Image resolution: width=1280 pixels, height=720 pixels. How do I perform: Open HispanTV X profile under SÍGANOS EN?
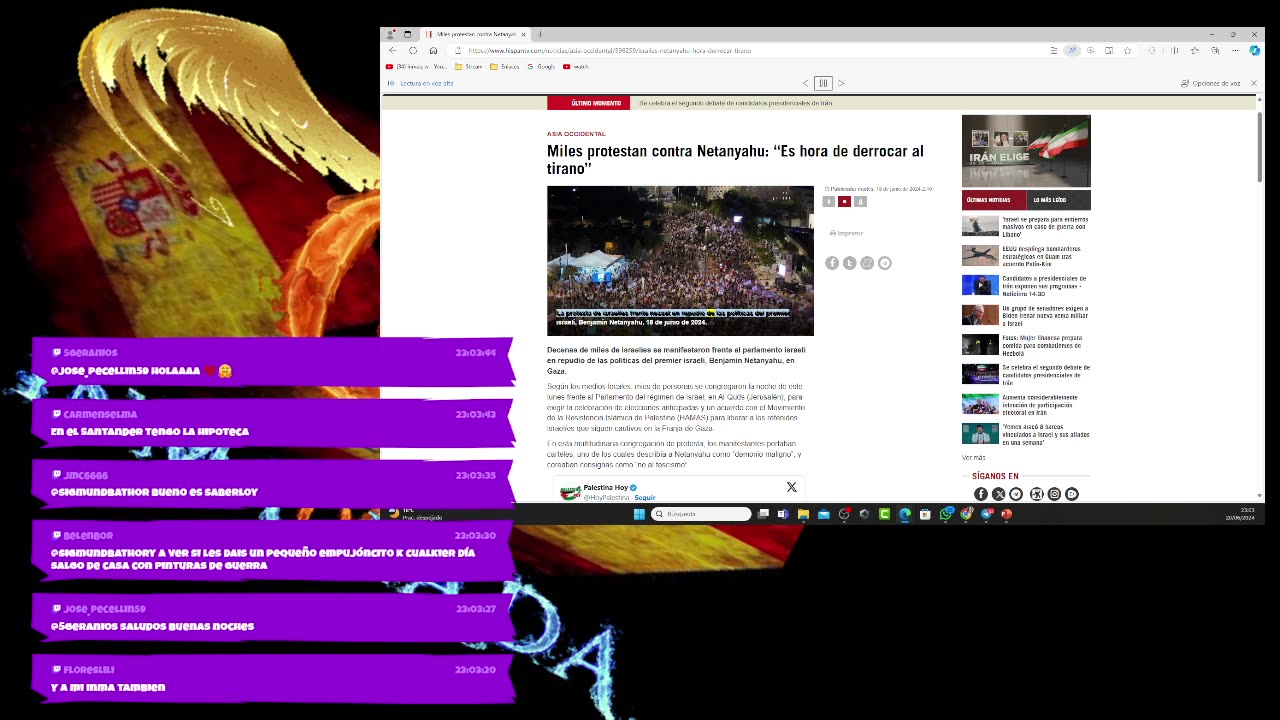point(998,494)
